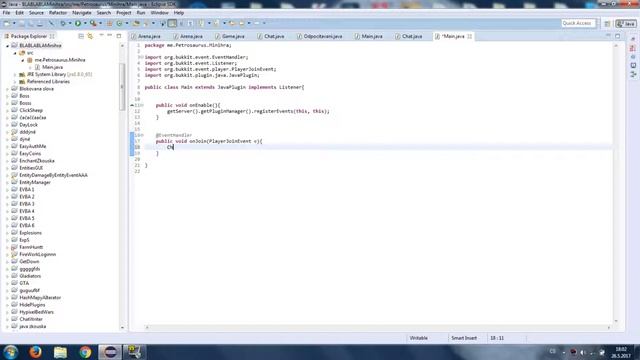Click the Debug bug icon in toolbar
This screenshot has height=360, width=640.
point(62,23)
